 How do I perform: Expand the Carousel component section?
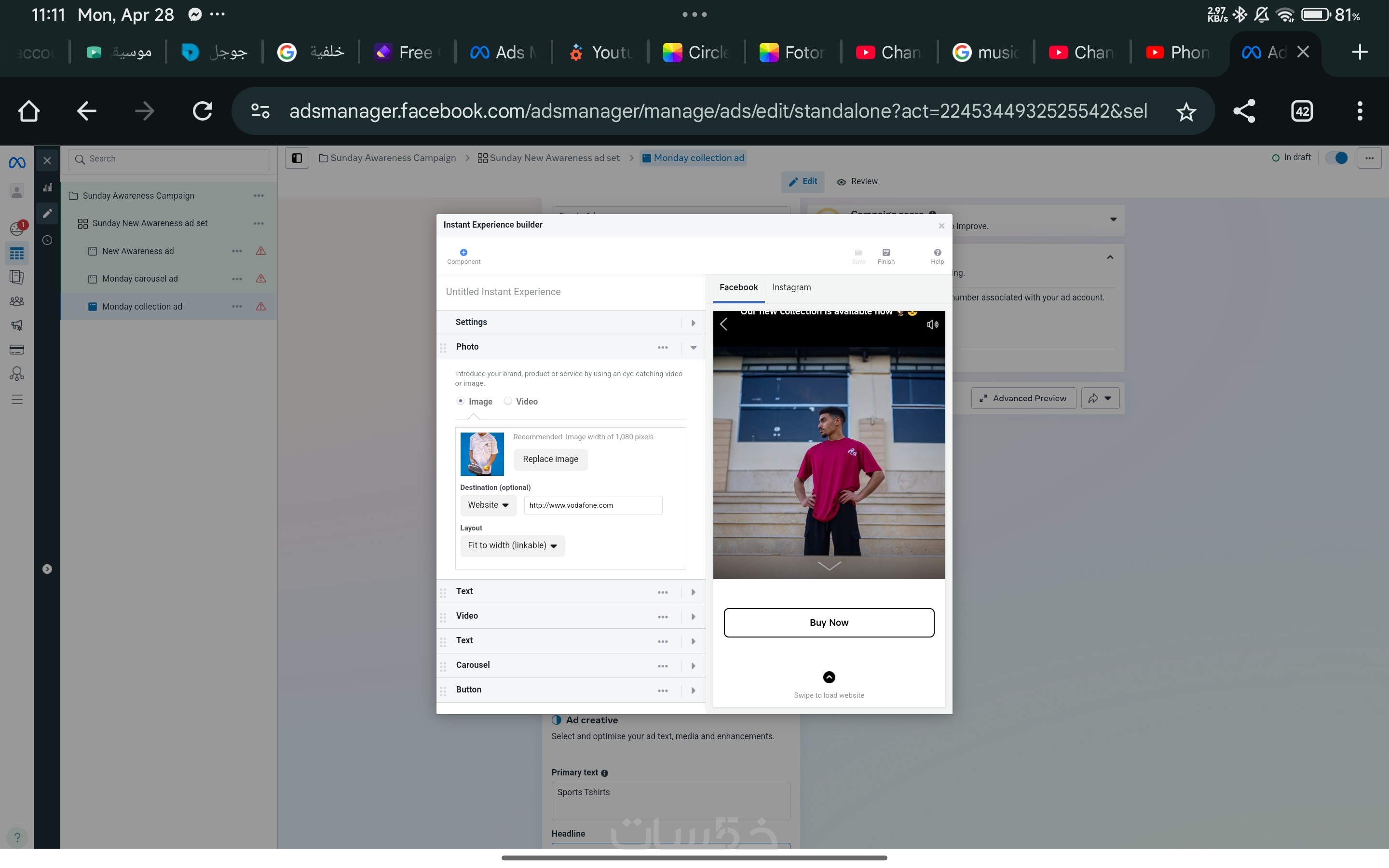coord(693,666)
